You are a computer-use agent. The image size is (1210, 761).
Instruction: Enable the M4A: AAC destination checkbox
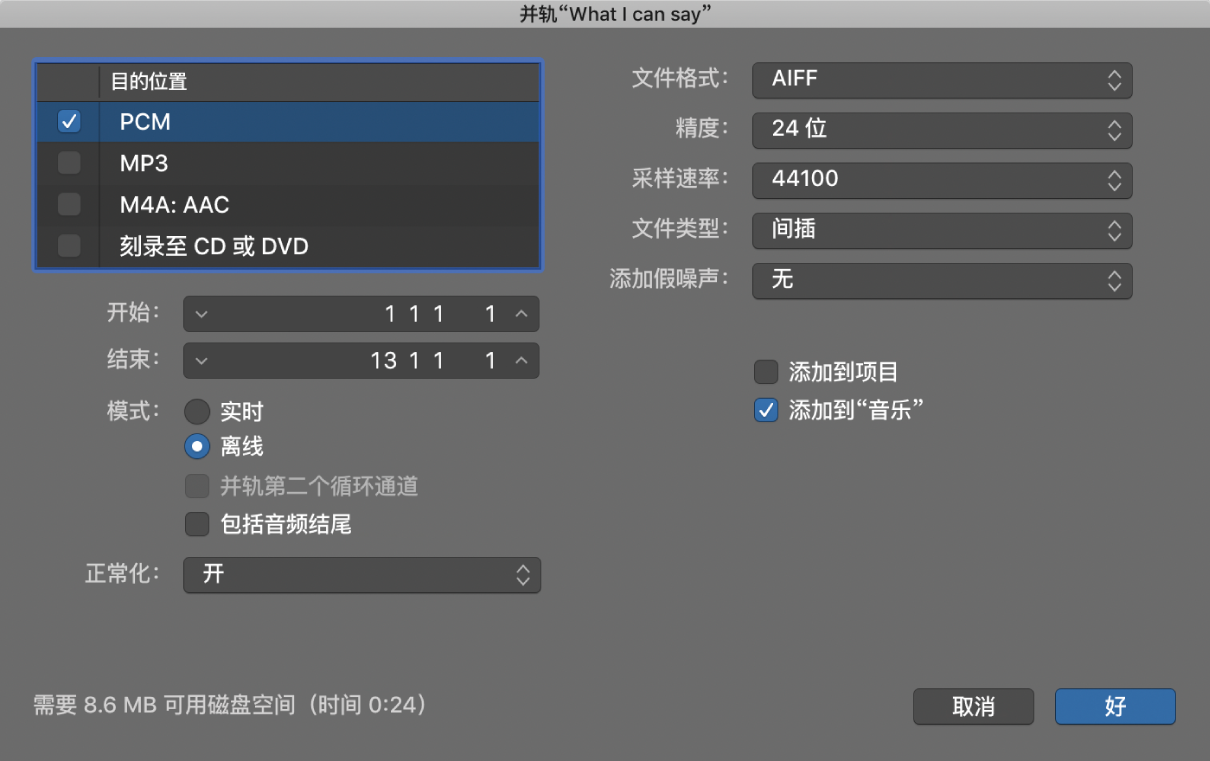pyautogui.click(x=67, y=204)
